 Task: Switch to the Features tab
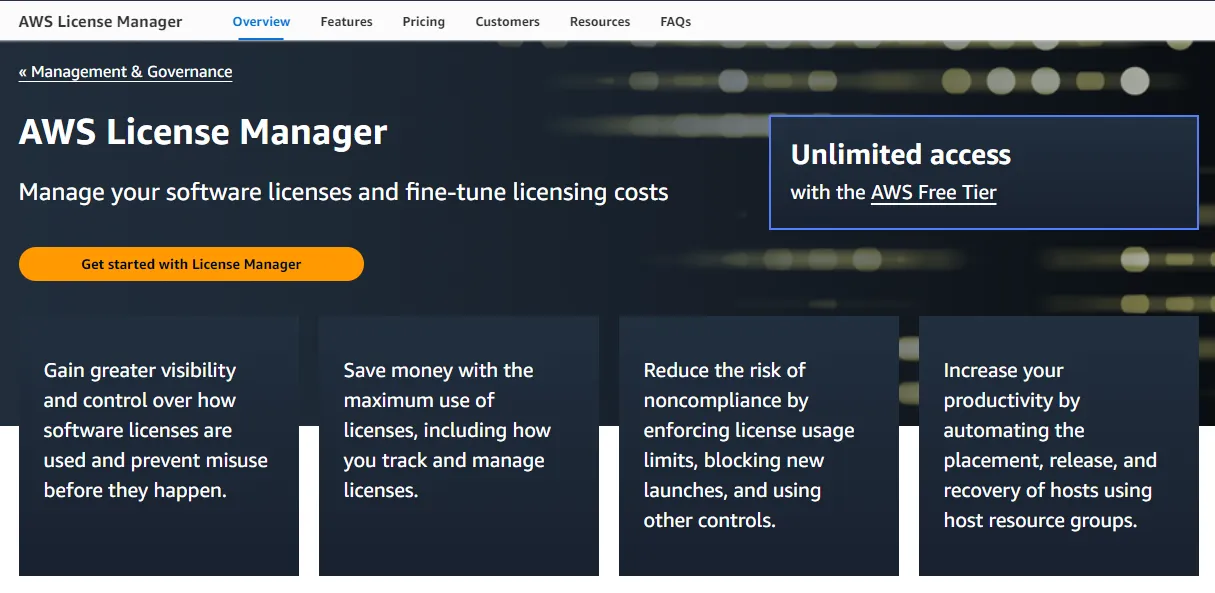347,21
